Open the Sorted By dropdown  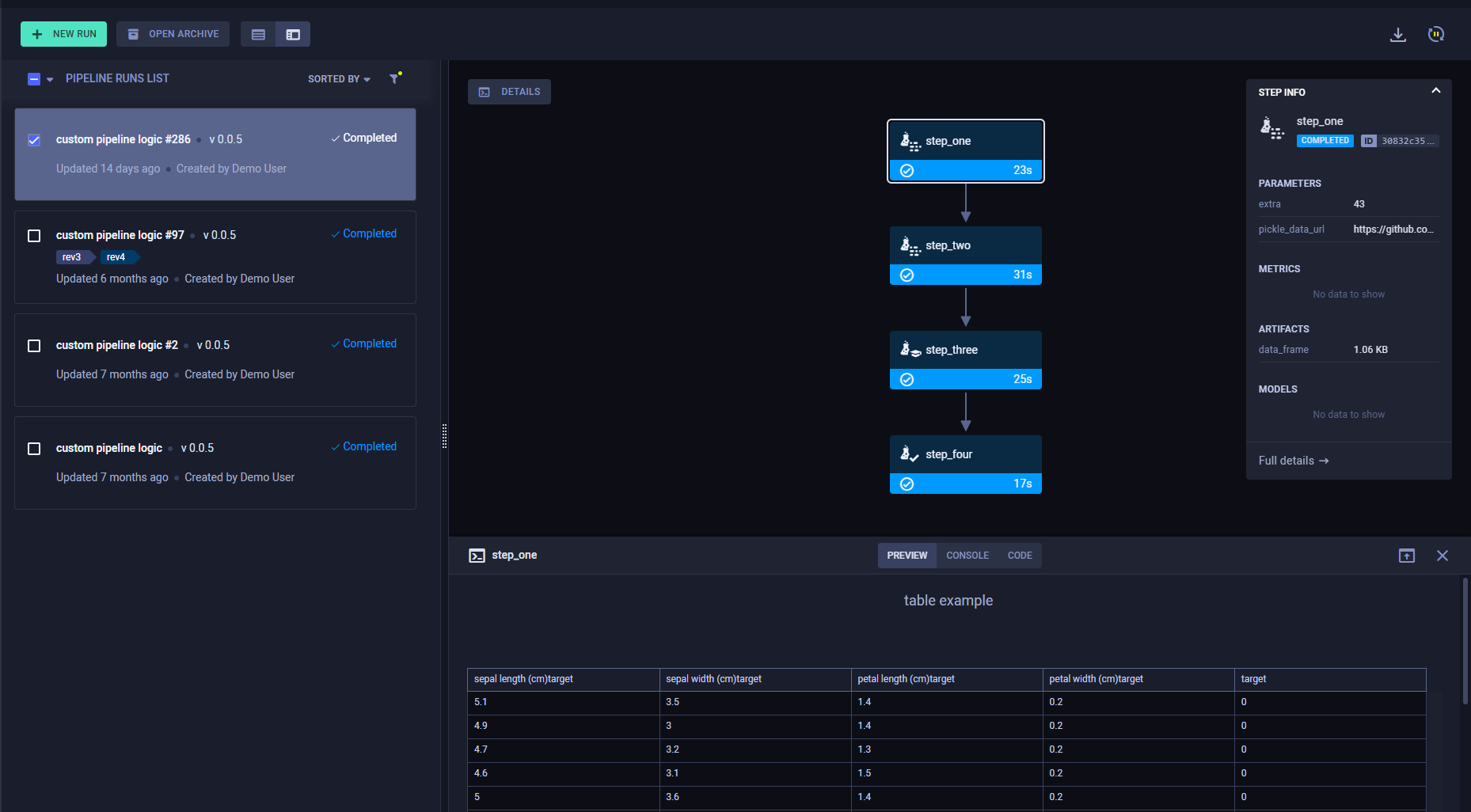coord(339,79)
